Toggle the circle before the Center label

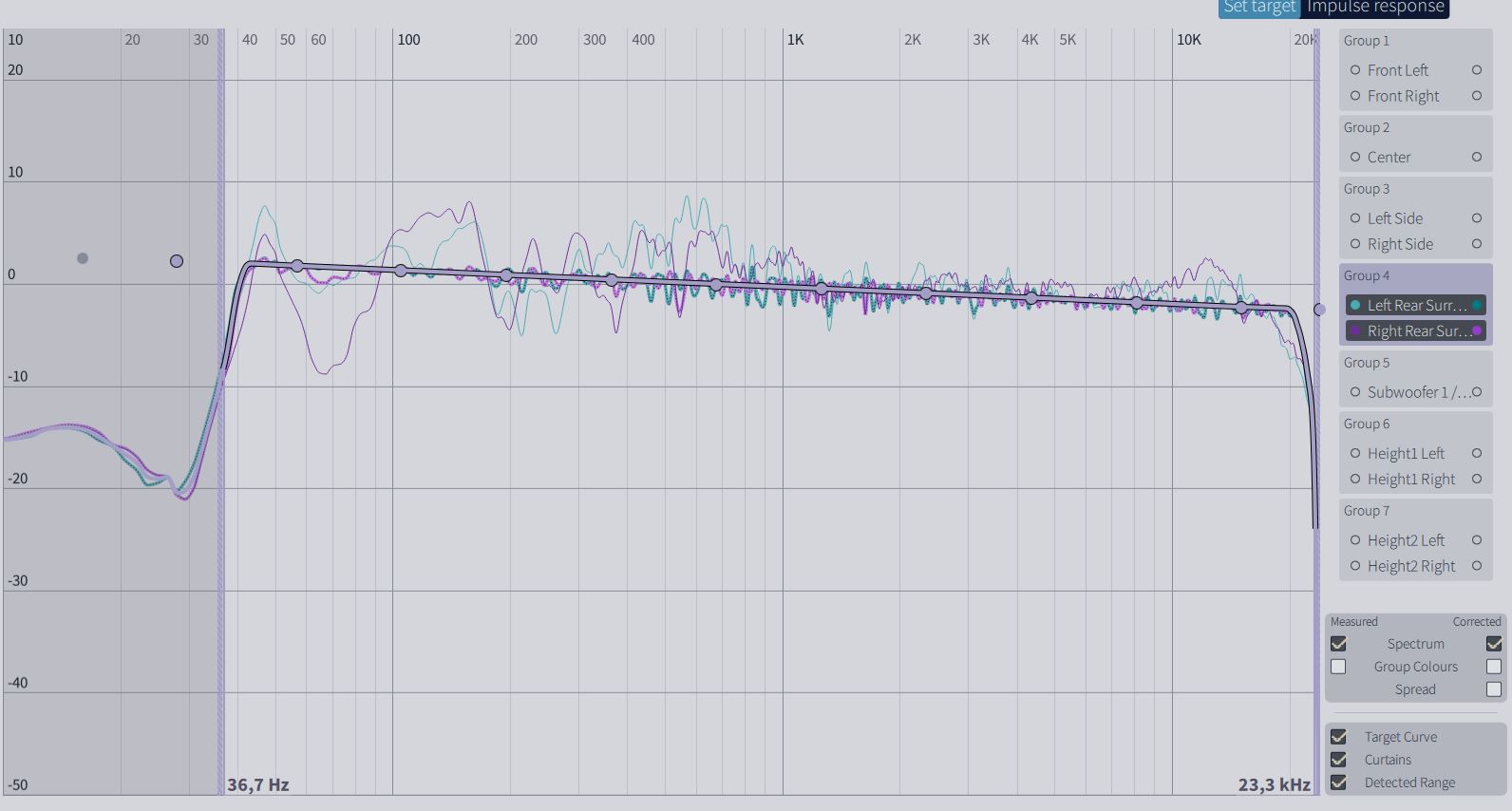coord(1355,157)
